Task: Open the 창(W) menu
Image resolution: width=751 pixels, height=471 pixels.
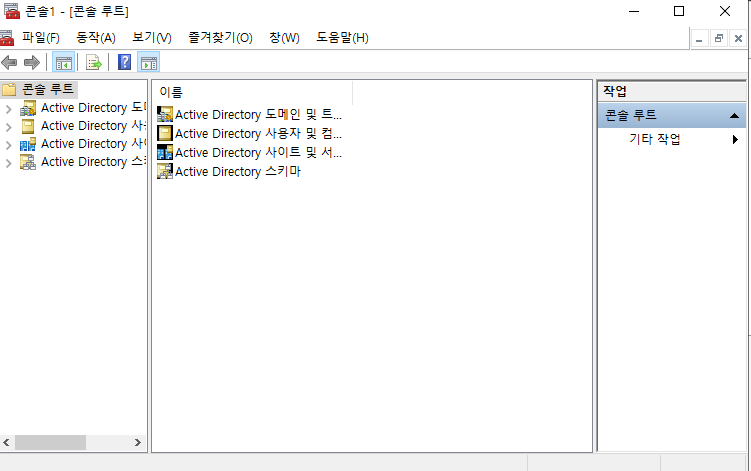Action: [284, 38]
